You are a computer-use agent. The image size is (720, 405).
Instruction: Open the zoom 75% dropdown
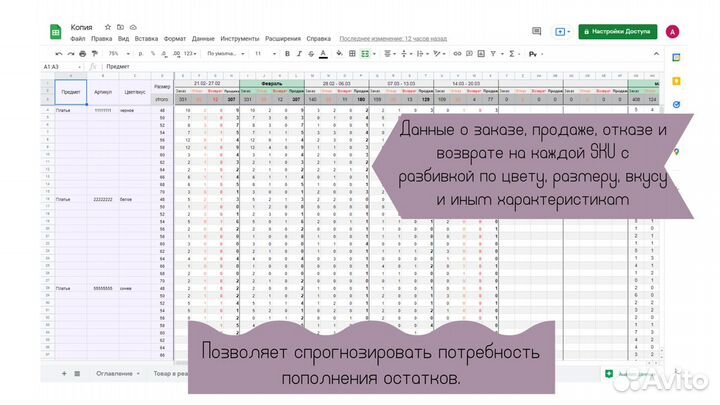click(119, 54)
